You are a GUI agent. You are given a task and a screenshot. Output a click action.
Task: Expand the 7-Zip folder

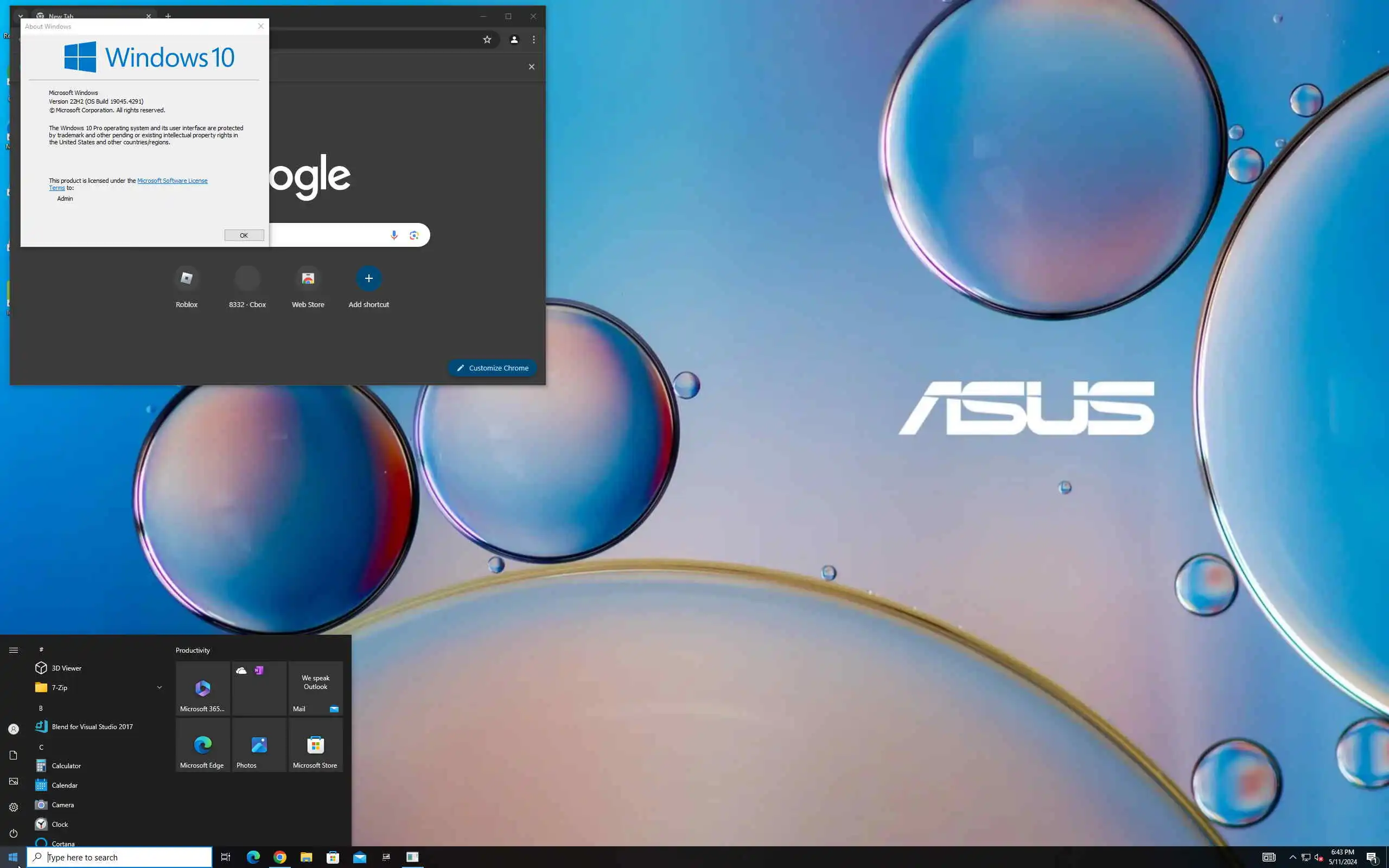coord(159,687)
